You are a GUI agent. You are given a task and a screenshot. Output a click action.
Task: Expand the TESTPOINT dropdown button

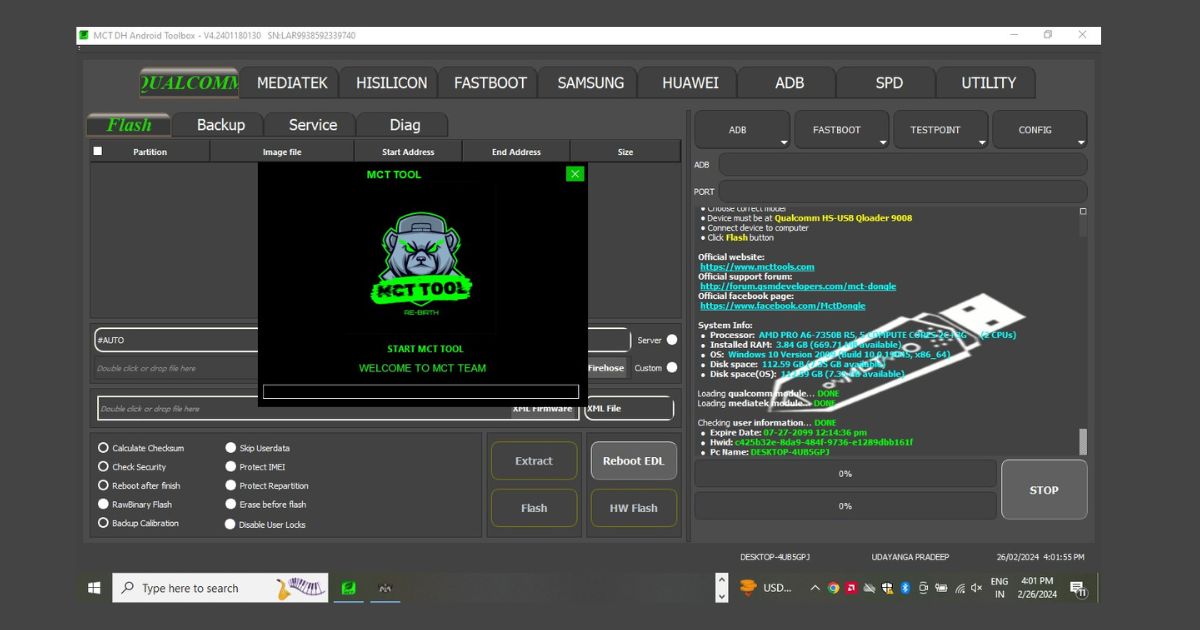point(940,130)
